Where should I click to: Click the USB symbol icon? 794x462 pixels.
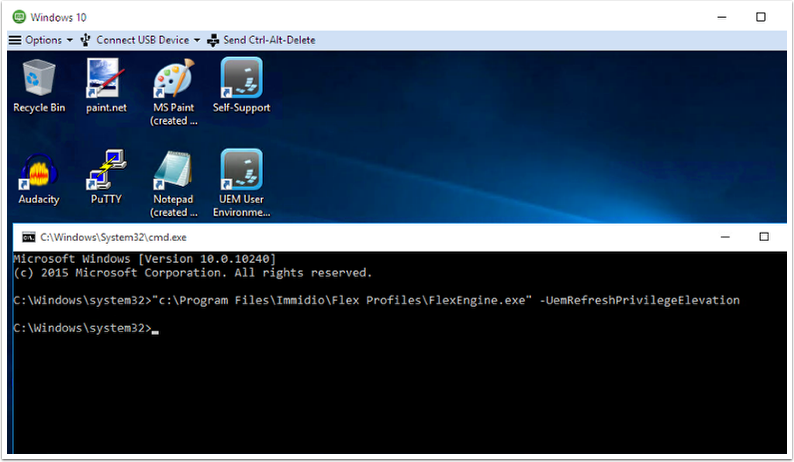(86, 40)
